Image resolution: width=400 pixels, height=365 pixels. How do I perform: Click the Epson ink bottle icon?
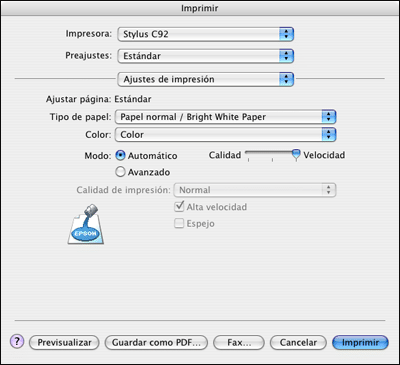coord(86,224)
